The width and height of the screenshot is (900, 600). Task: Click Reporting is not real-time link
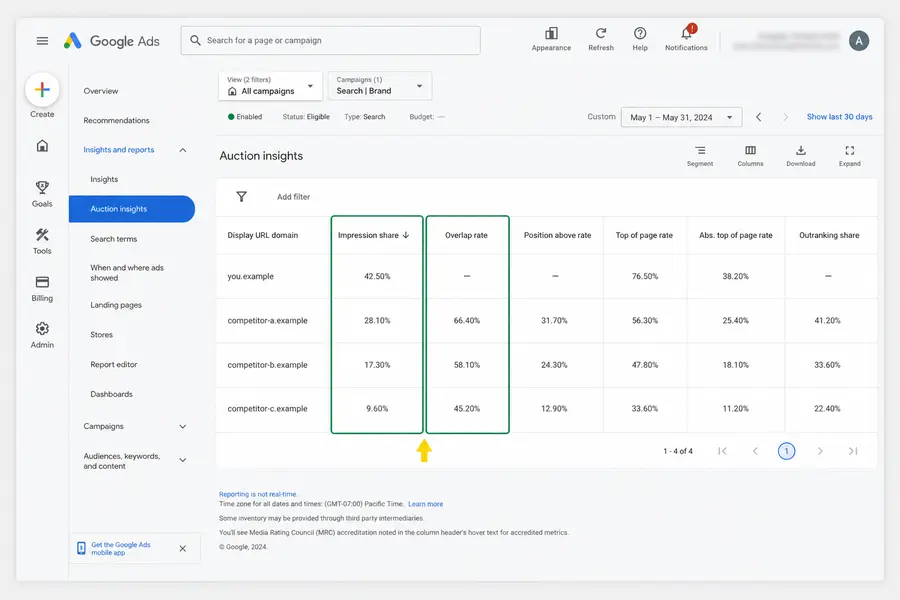click(x=258, y=494)
